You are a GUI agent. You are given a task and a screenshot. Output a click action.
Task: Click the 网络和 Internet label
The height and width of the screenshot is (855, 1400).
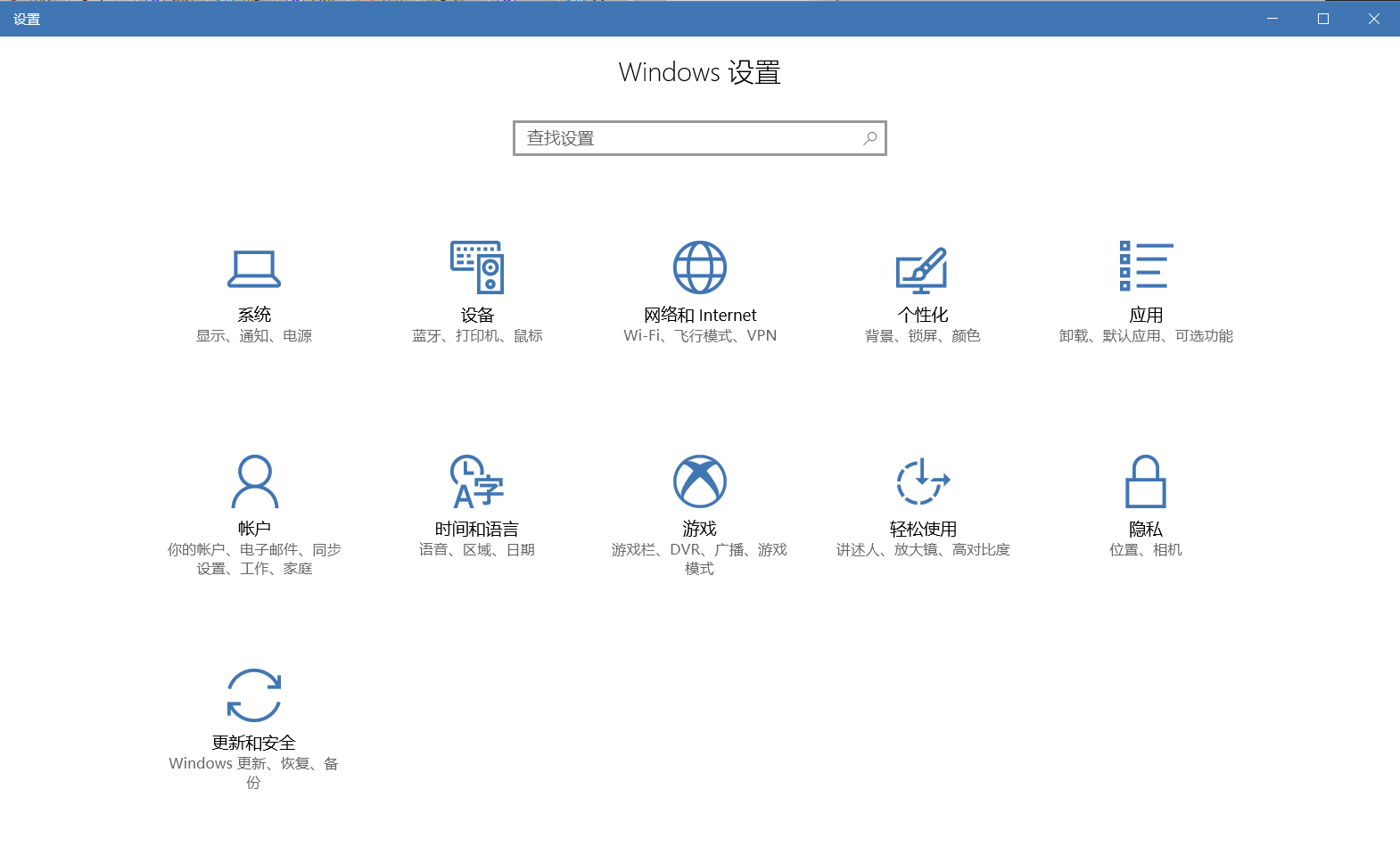pos(700,315)
